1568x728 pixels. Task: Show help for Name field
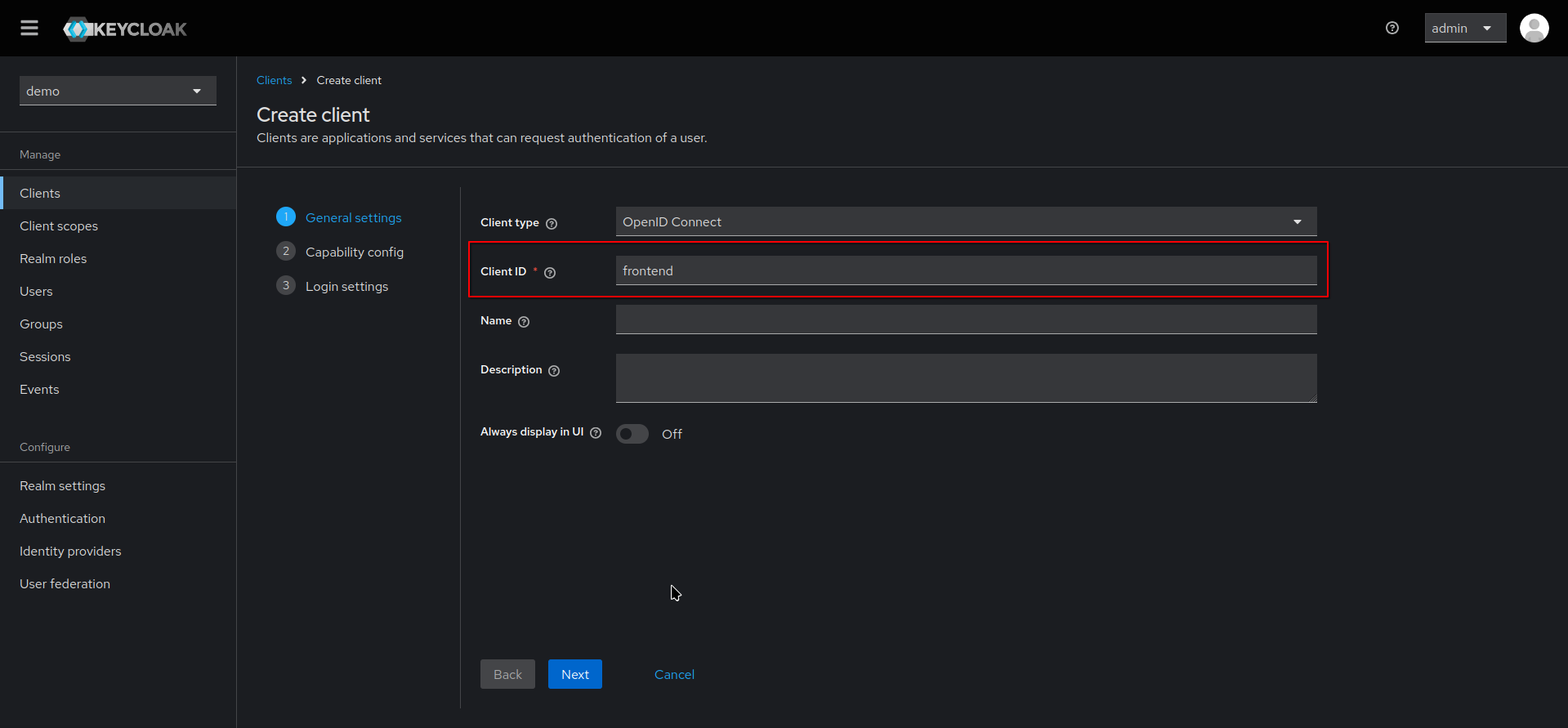pos(524,322)
